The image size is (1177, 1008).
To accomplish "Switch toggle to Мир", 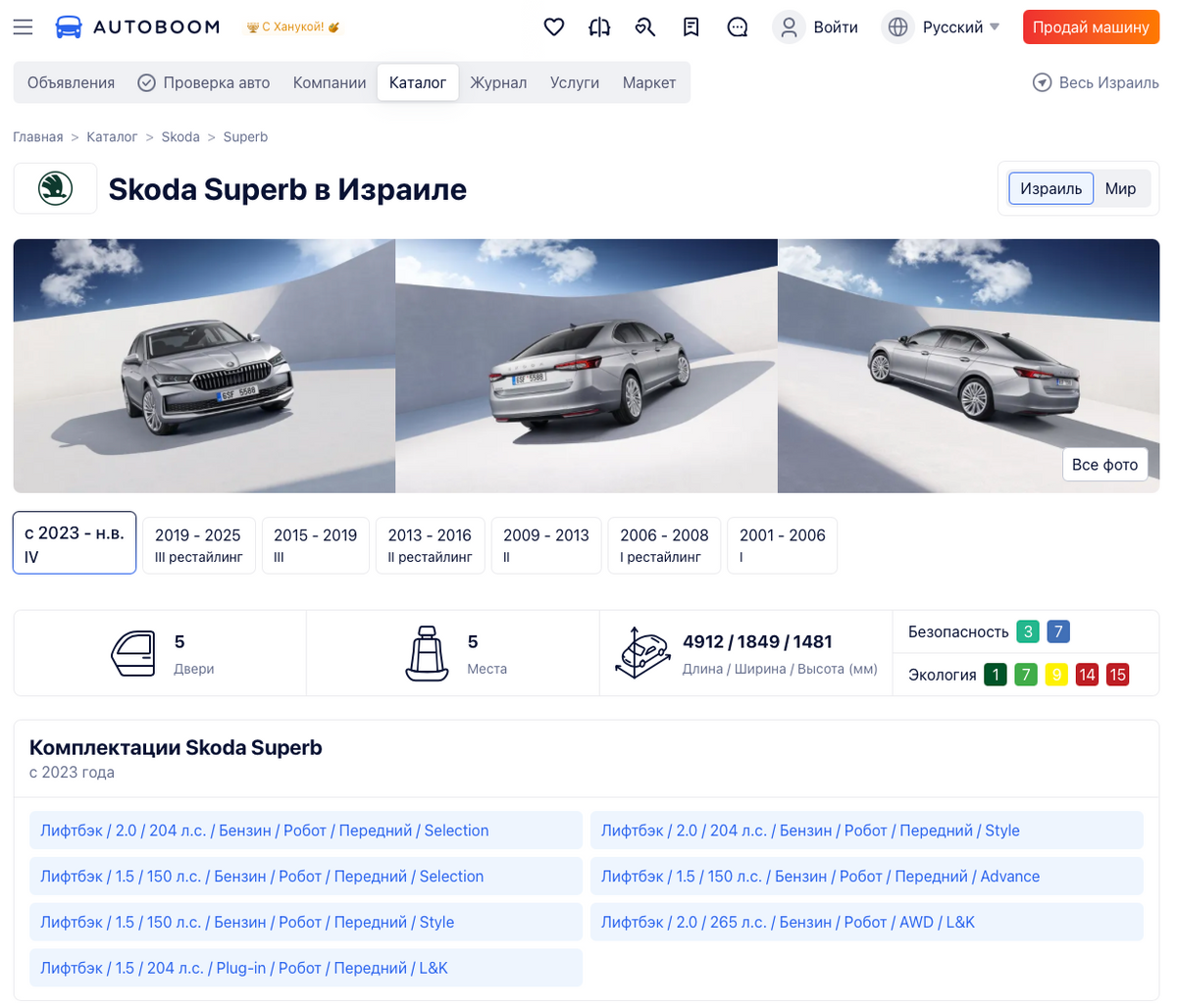I will point(1120,188).
